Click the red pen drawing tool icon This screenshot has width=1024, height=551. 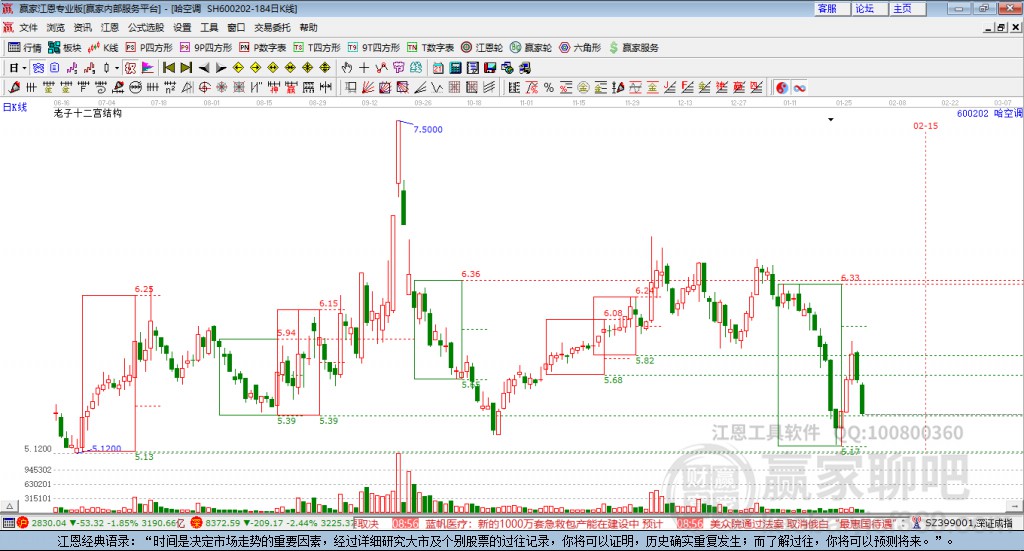pos(14,87)
